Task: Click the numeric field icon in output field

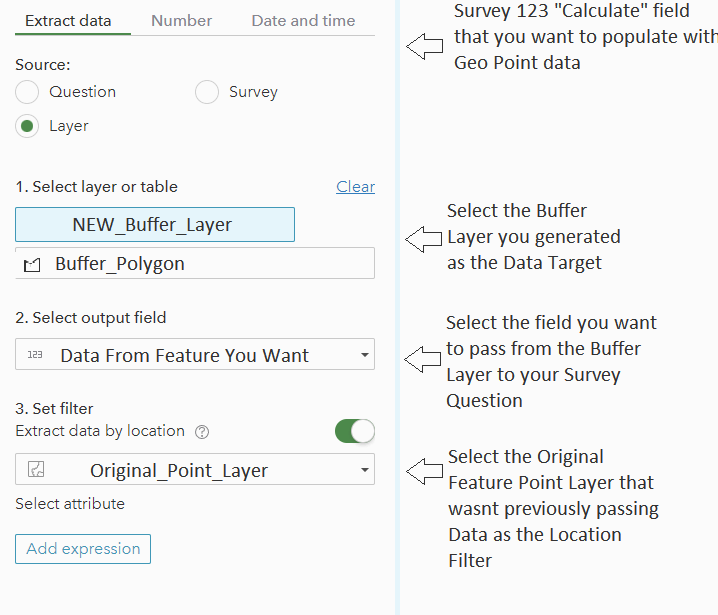Action: coord(35,355)
